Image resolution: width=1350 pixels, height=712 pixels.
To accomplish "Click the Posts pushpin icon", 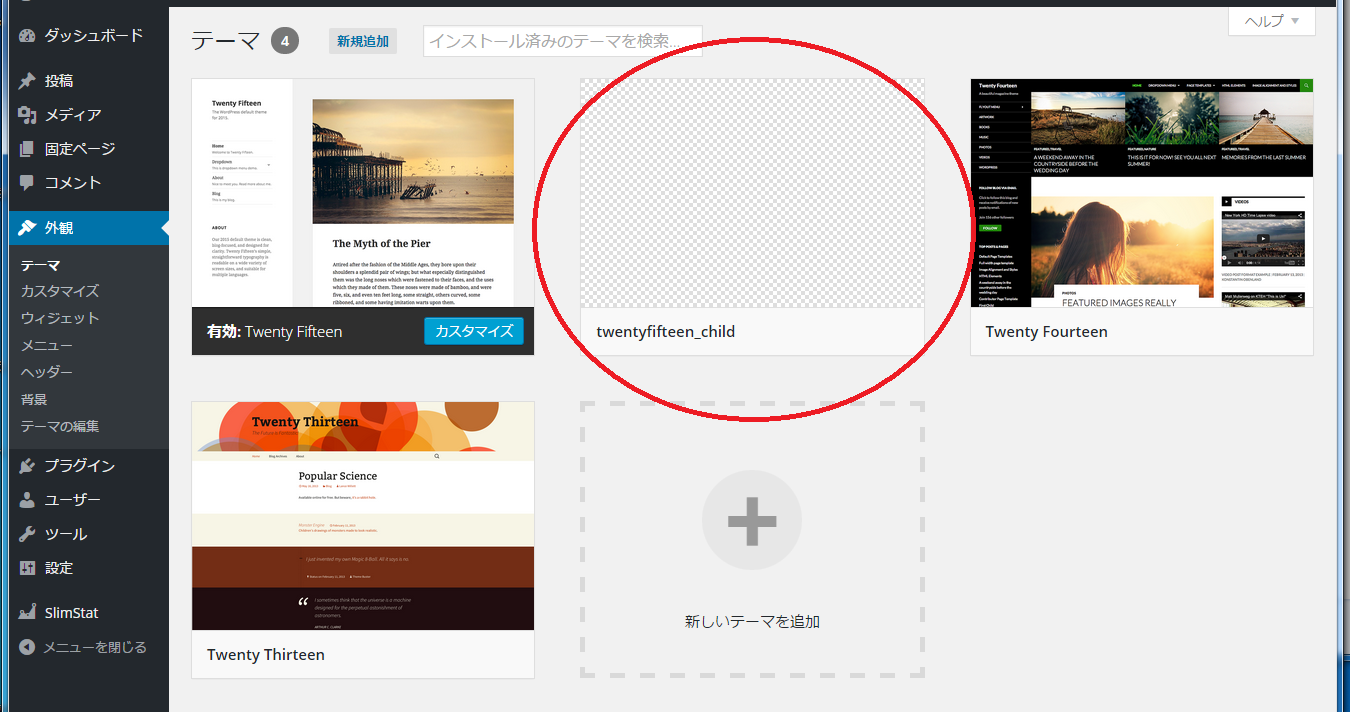I will click(27, 81).
